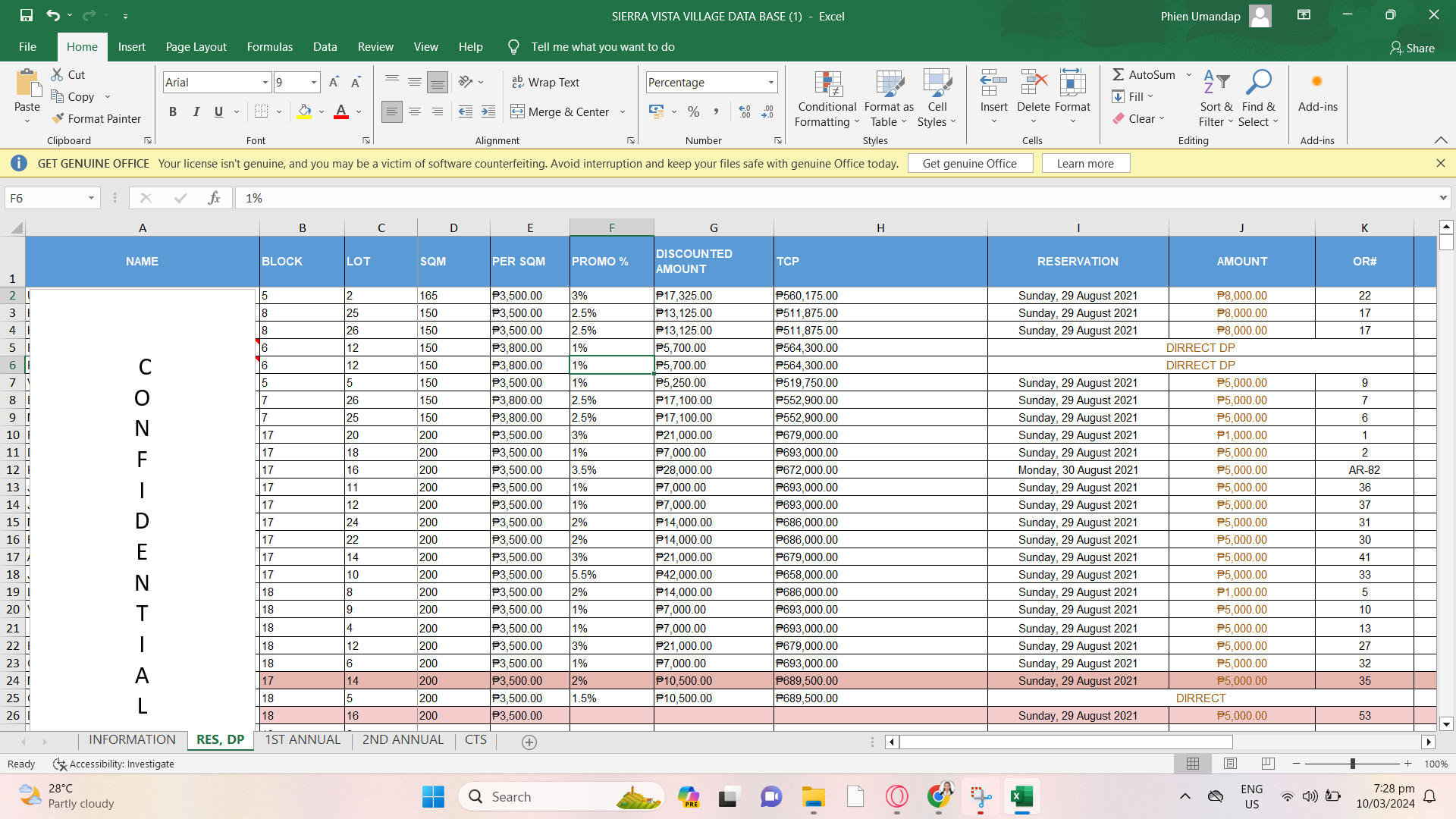Toggle Bottom Align vertical alignment
This screenshot has height=819, width=1456.
pyautogui.click(x=438, y=82)
